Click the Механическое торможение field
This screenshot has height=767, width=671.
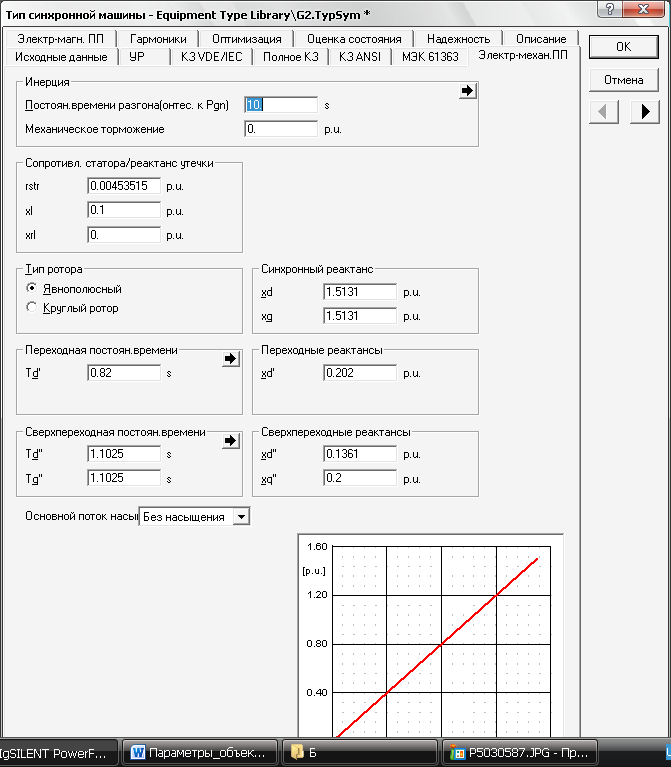point(281,129)
